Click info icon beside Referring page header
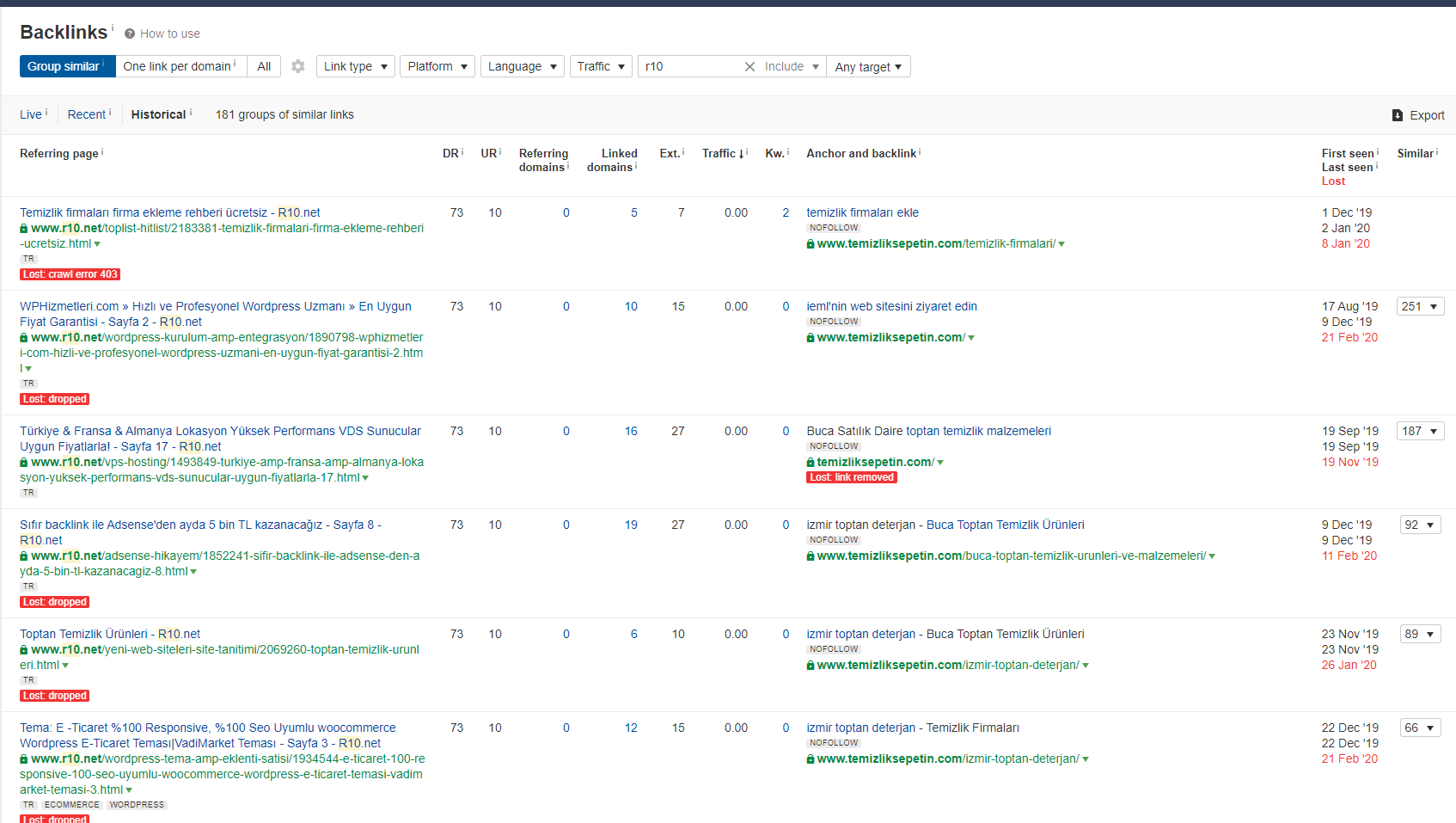 pyautogui.click(x=102, y=152)
